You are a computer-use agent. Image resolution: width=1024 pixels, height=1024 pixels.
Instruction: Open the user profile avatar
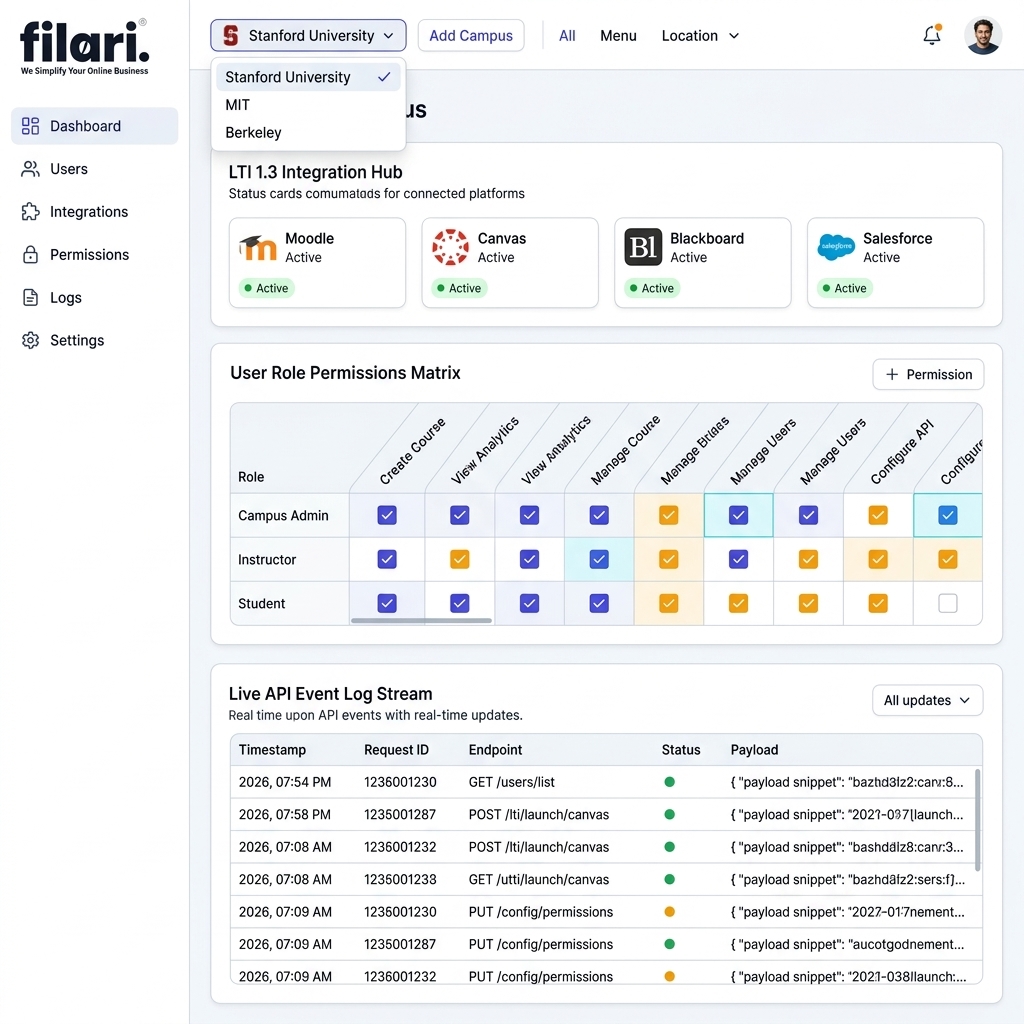(983, 35)
